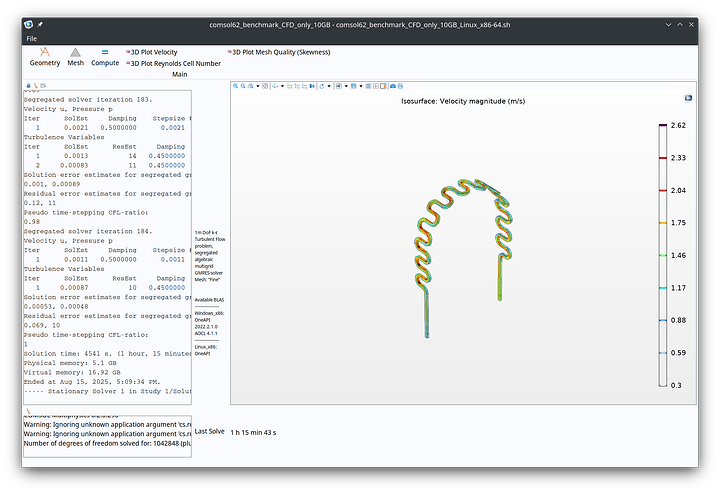Click log line 'Physical memory: 5.1 GB'
The height and width of the screenshot is (492, 720).
(x=70, y=363)
